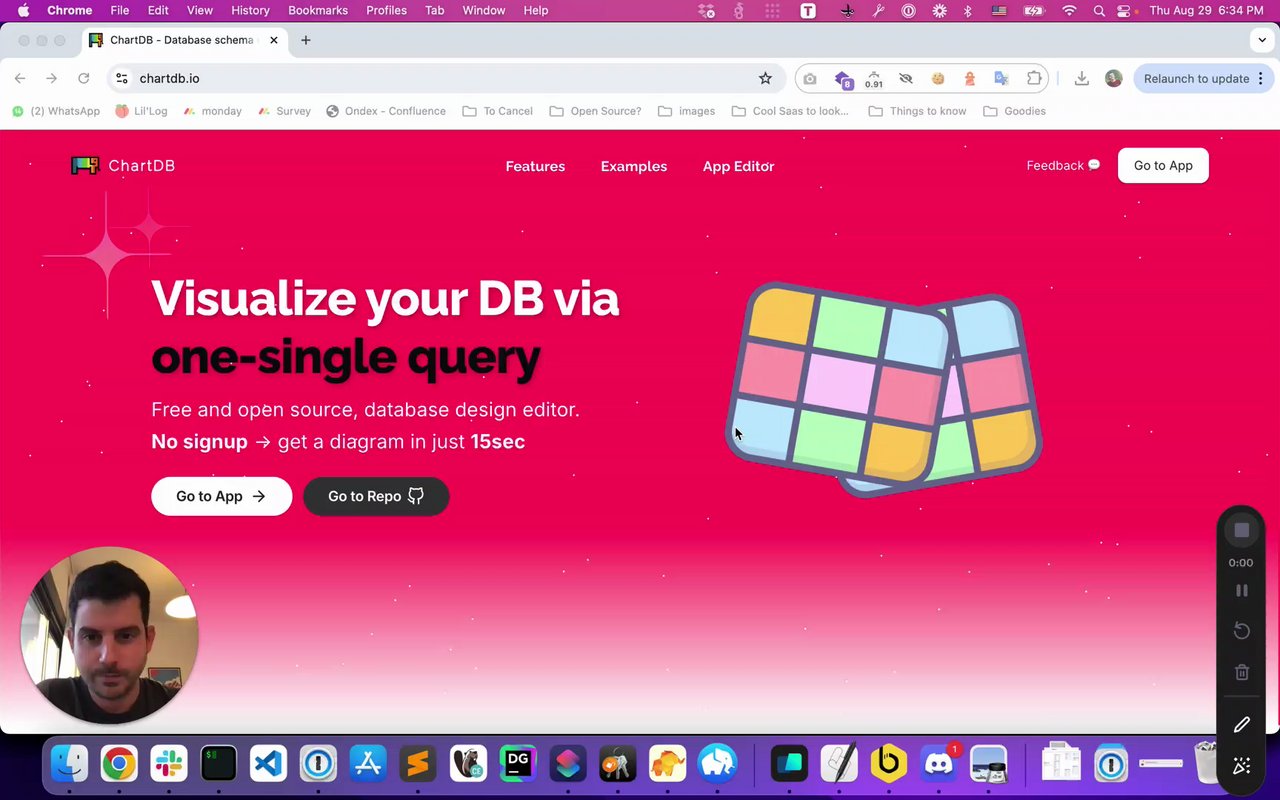Select the ChartDB - Database schema tab
1280x800 pixels.
tap(184, 40)
